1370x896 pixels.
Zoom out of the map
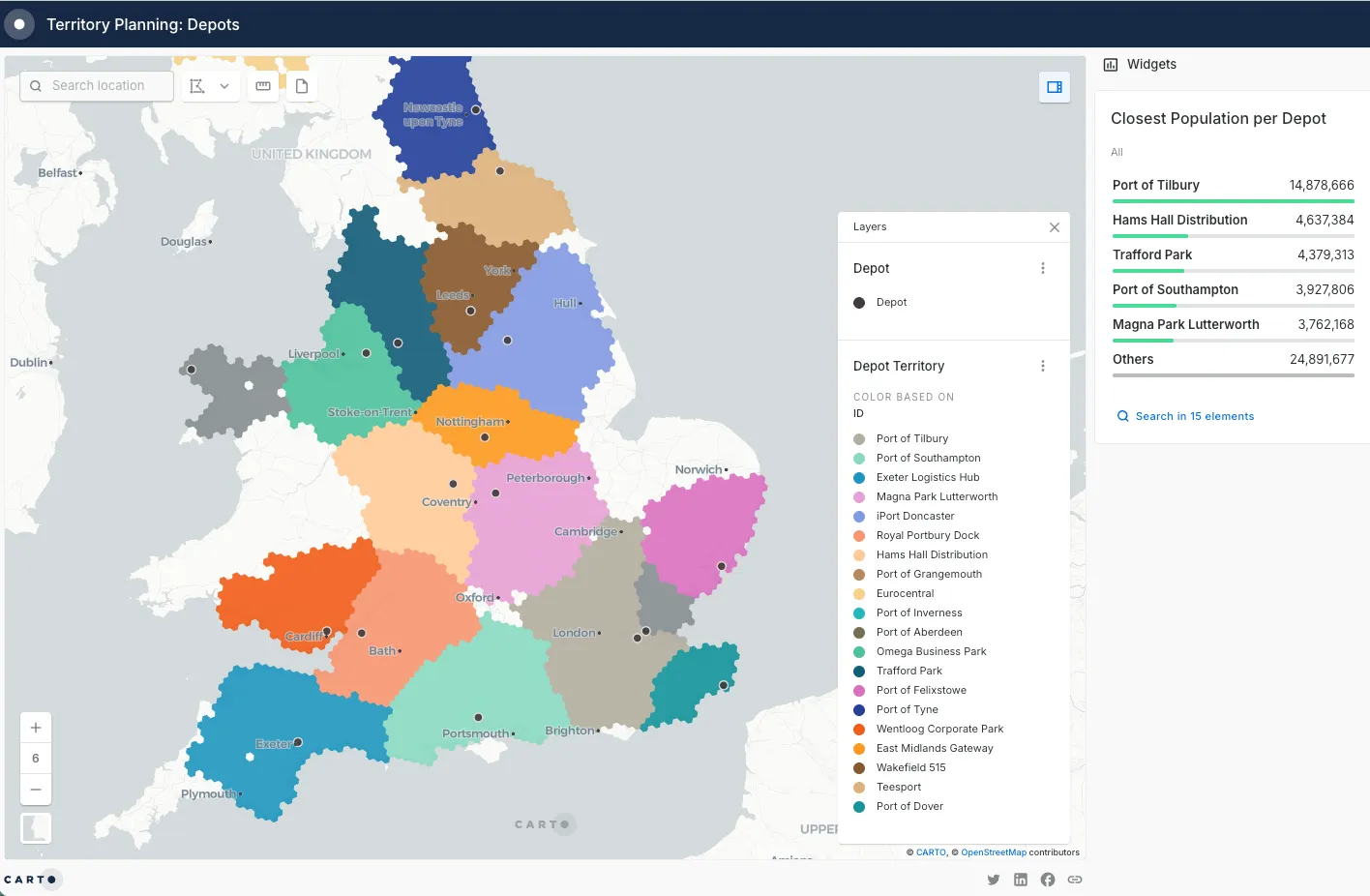point(36,790)
